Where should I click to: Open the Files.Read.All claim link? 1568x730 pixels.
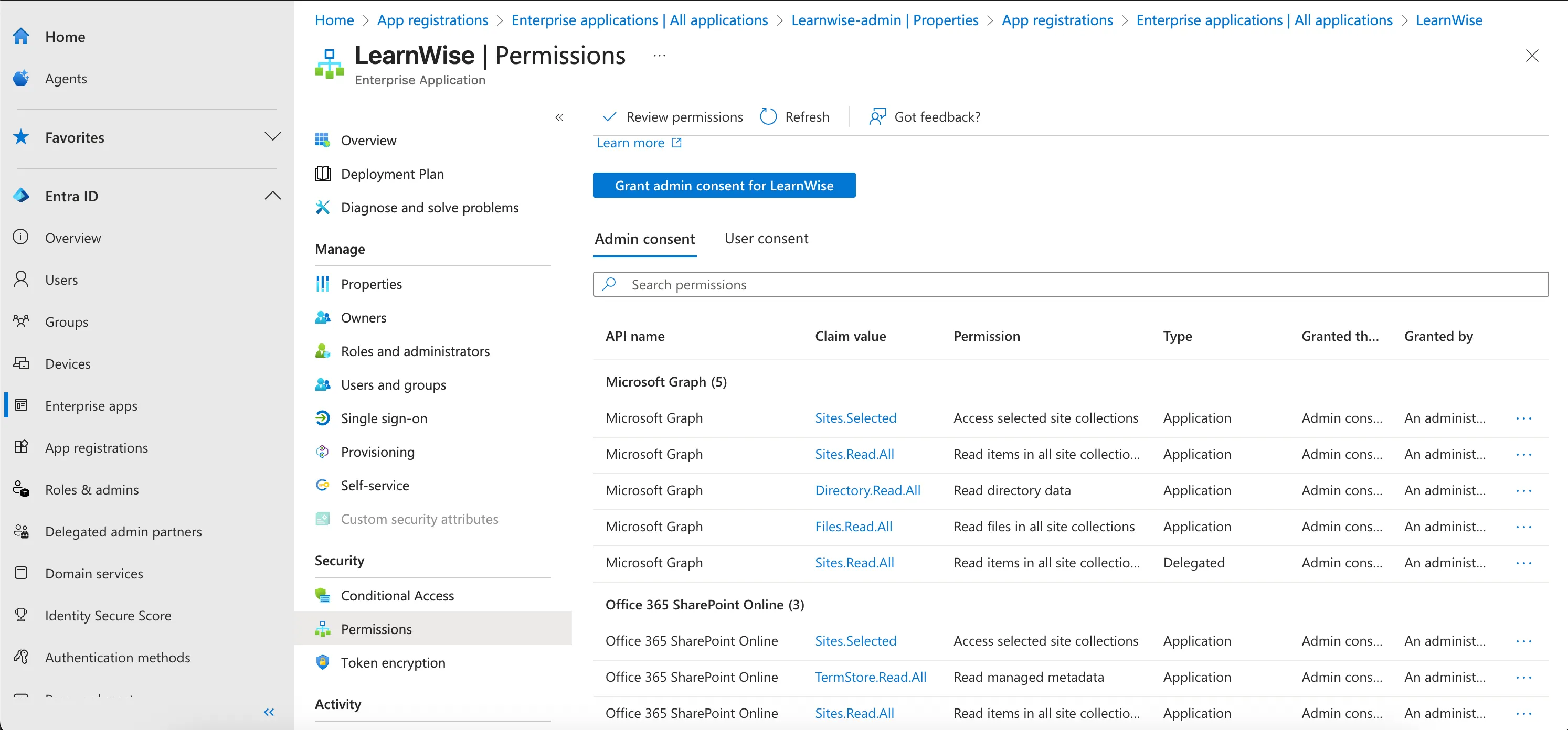point(853,526)
